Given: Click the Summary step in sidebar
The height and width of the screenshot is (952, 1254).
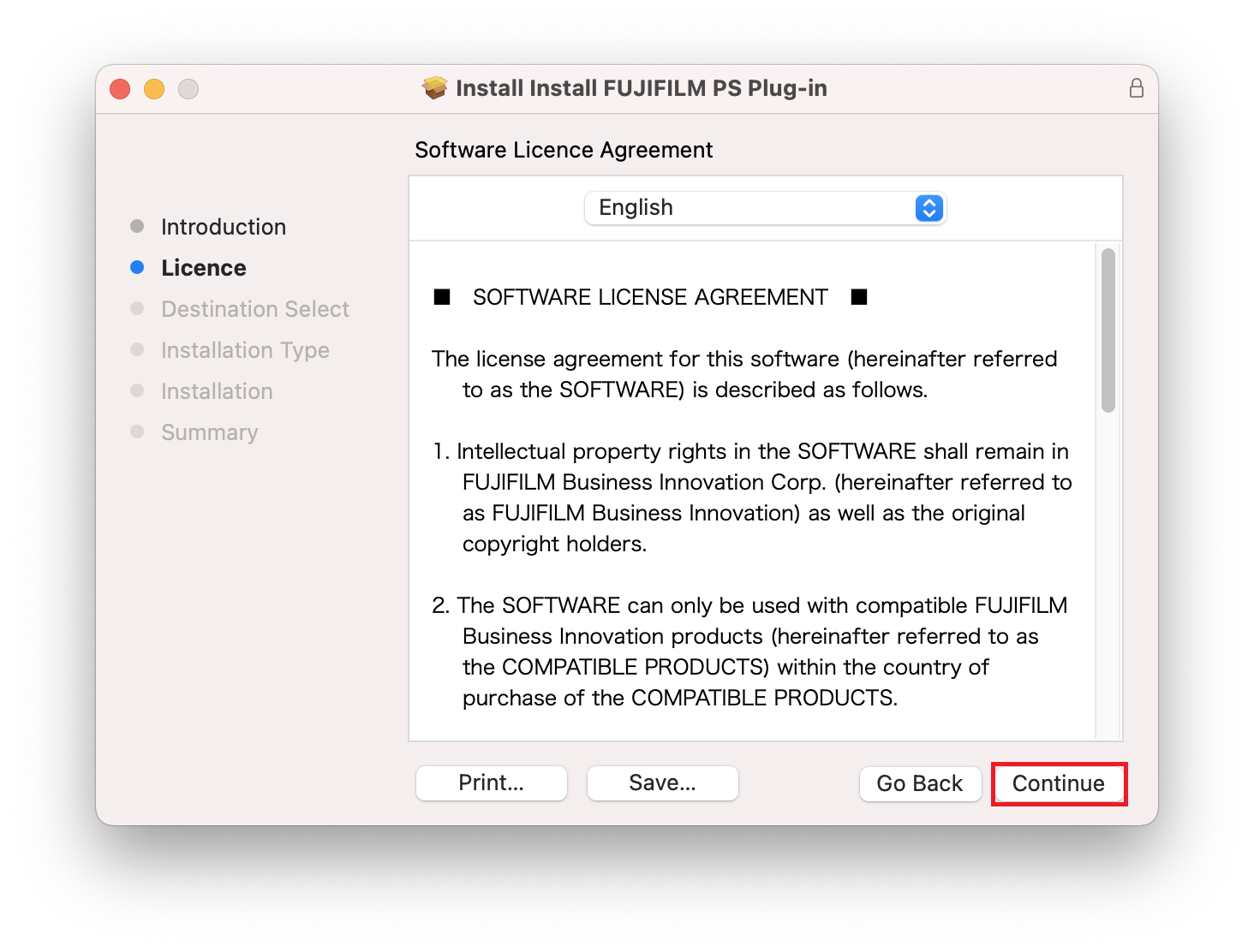Looking at the screenshot, I should tap(209, 432).
